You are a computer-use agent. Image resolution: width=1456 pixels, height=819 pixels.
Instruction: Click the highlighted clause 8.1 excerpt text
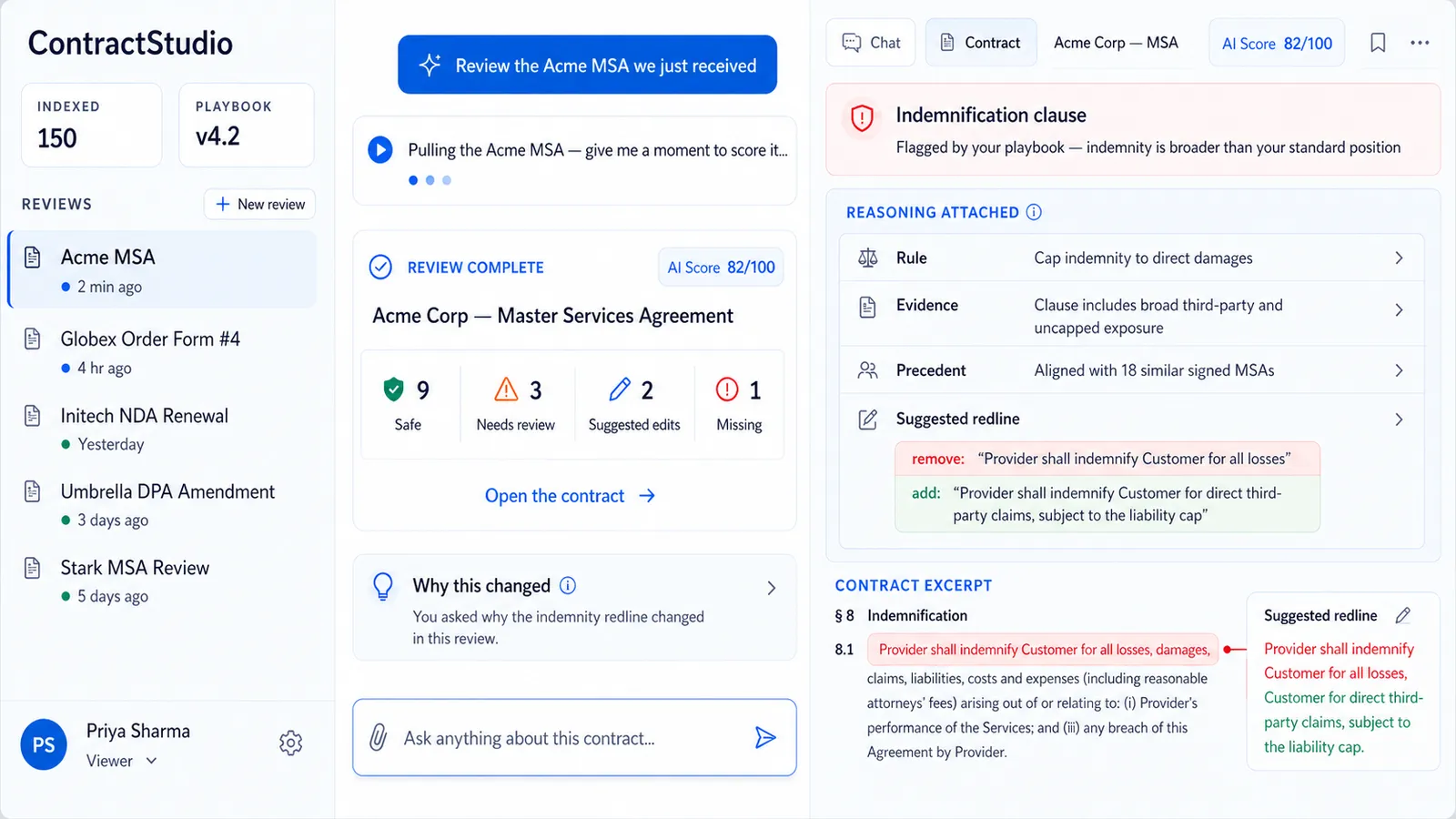coord(1044,650)
